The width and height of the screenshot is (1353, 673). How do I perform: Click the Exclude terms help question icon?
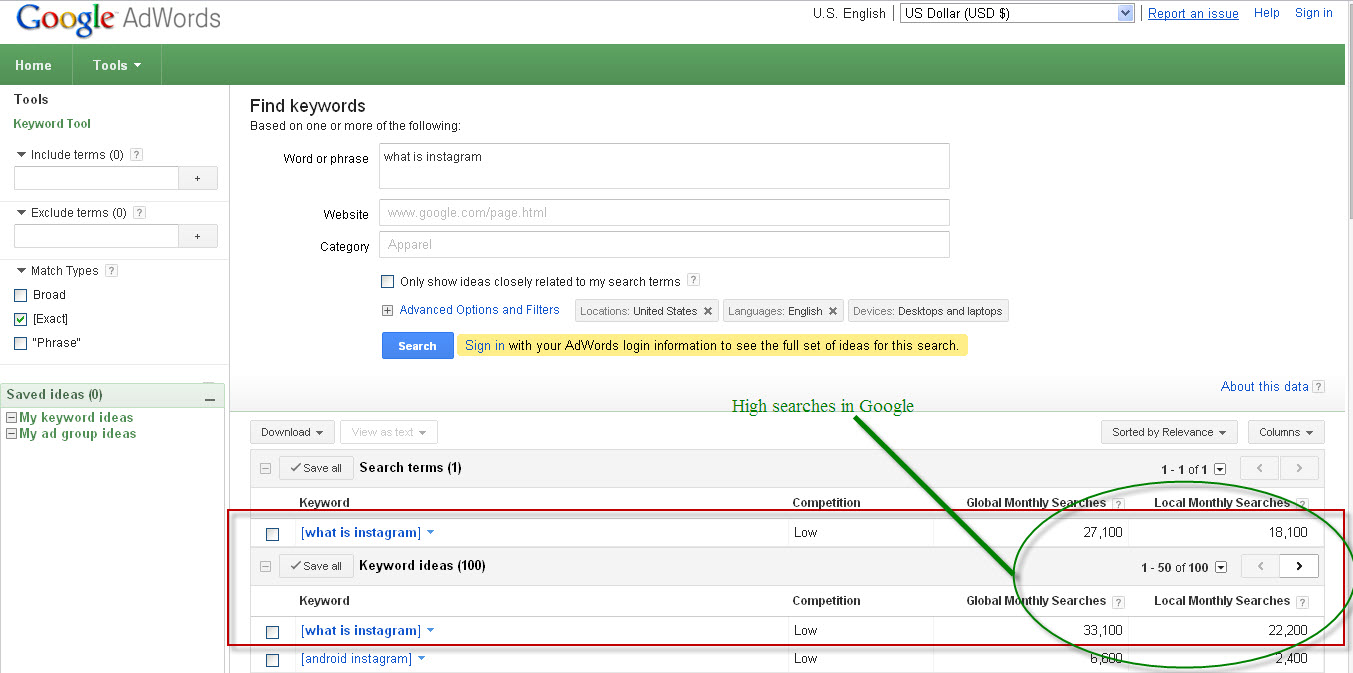coord(140,213)
